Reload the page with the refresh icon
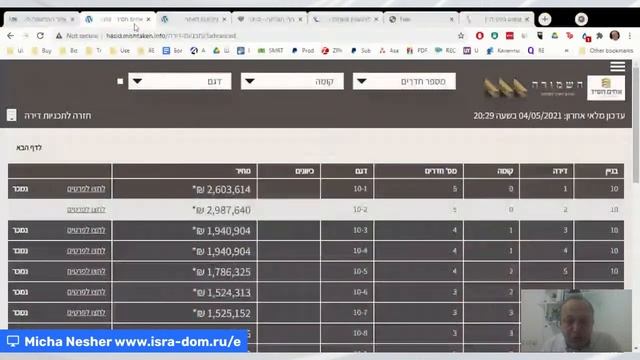The image size is (640, 360). click(40, 36)
